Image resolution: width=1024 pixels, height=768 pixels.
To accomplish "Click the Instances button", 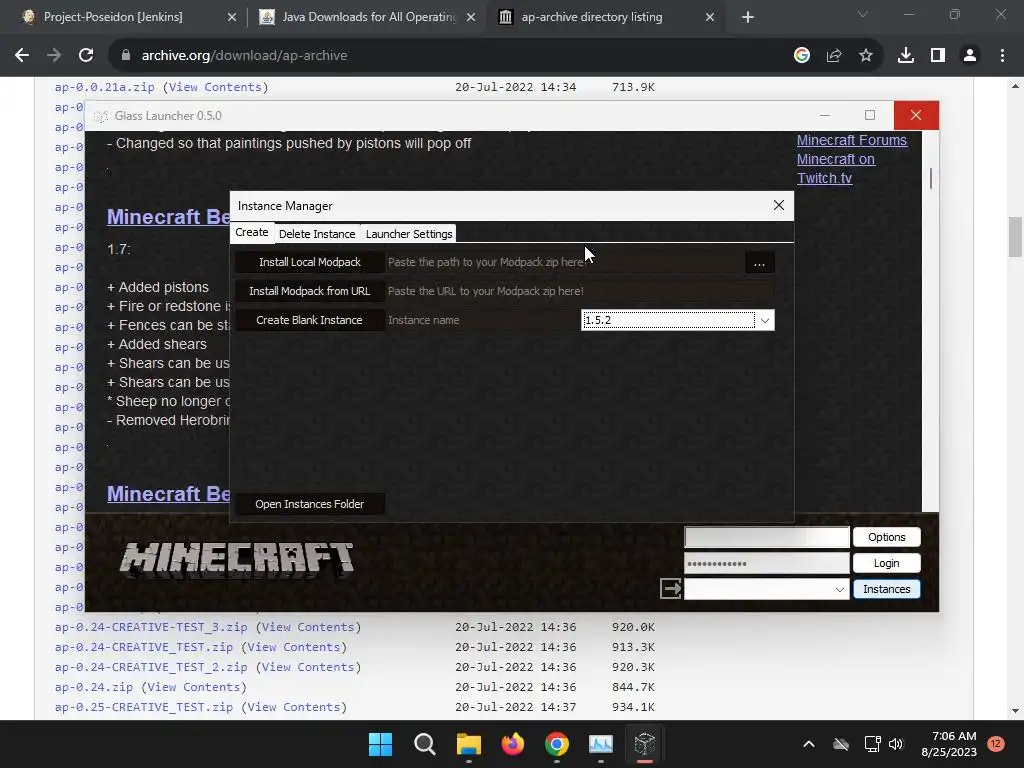I will click(x=886, y=589).
